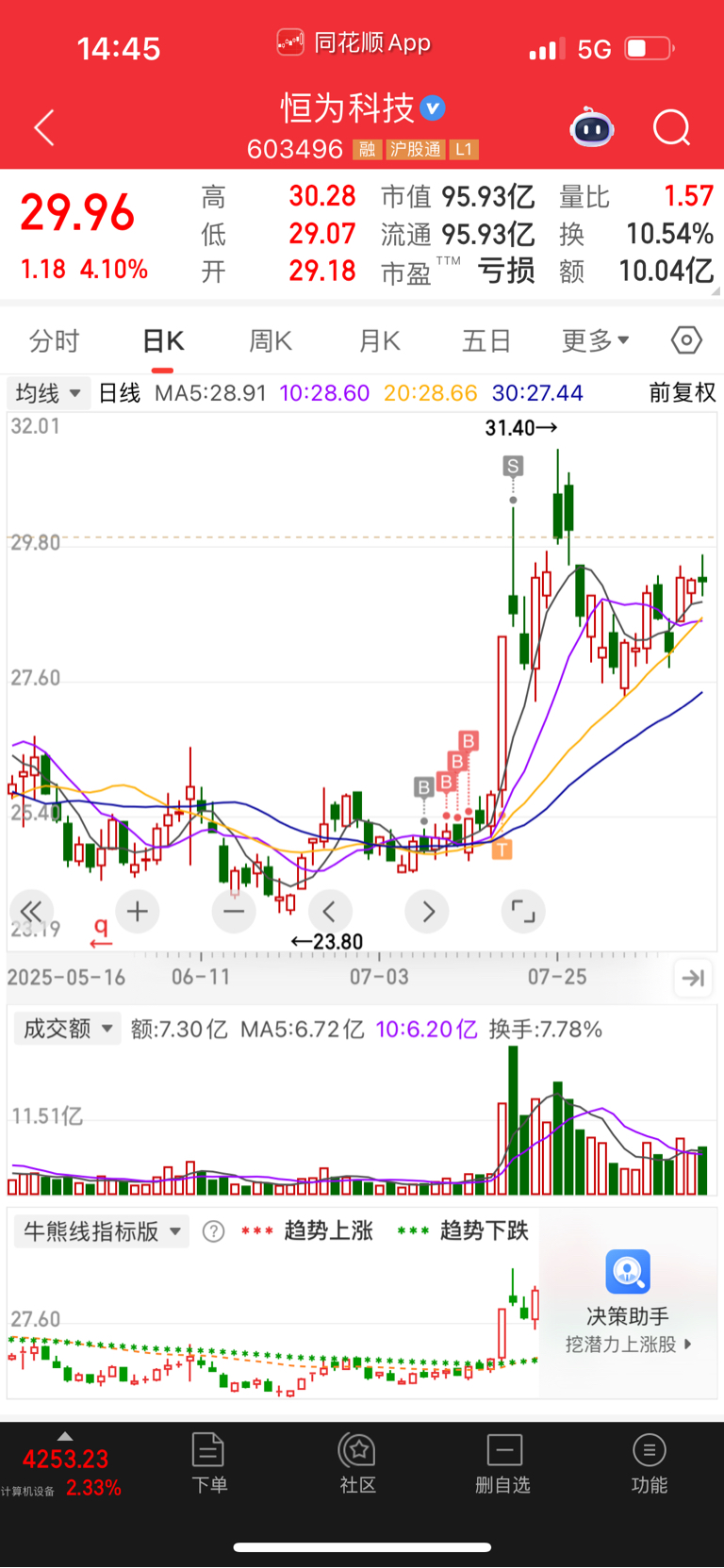Zoom out the chart with minus
724x1568 pixels.
tap(234, 911)
